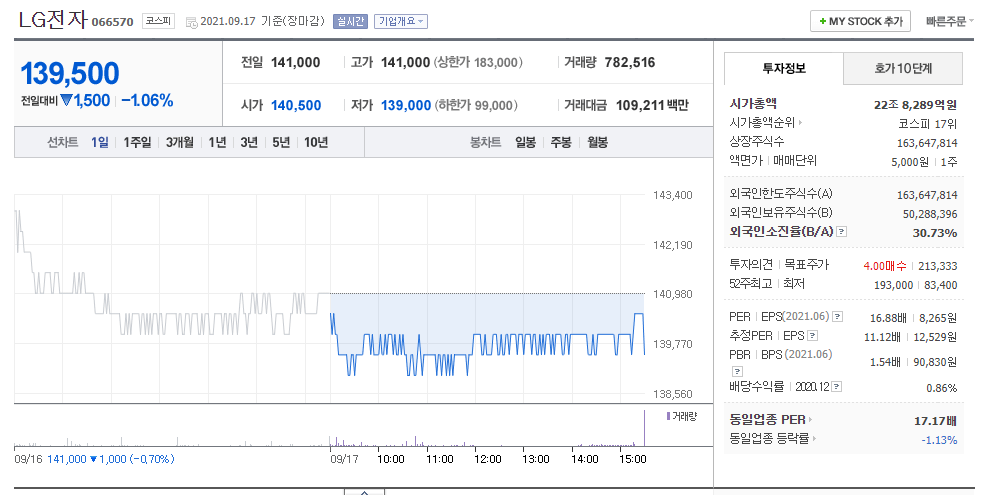994x495 pixels.
Task: Click the stock code 066570
Action: (112, 22)
